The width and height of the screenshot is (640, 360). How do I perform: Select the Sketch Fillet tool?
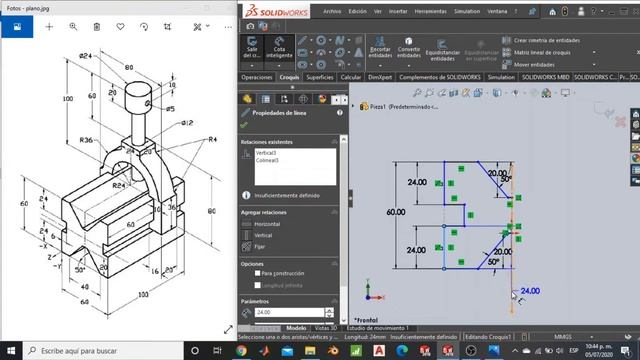coord(340,64)
